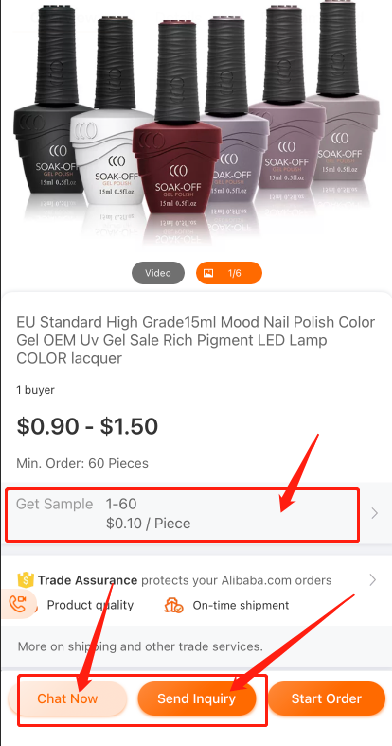The image size is (392, 746).
Task: Switch to the 1/6 photos tab
Action: pos(229,273)
